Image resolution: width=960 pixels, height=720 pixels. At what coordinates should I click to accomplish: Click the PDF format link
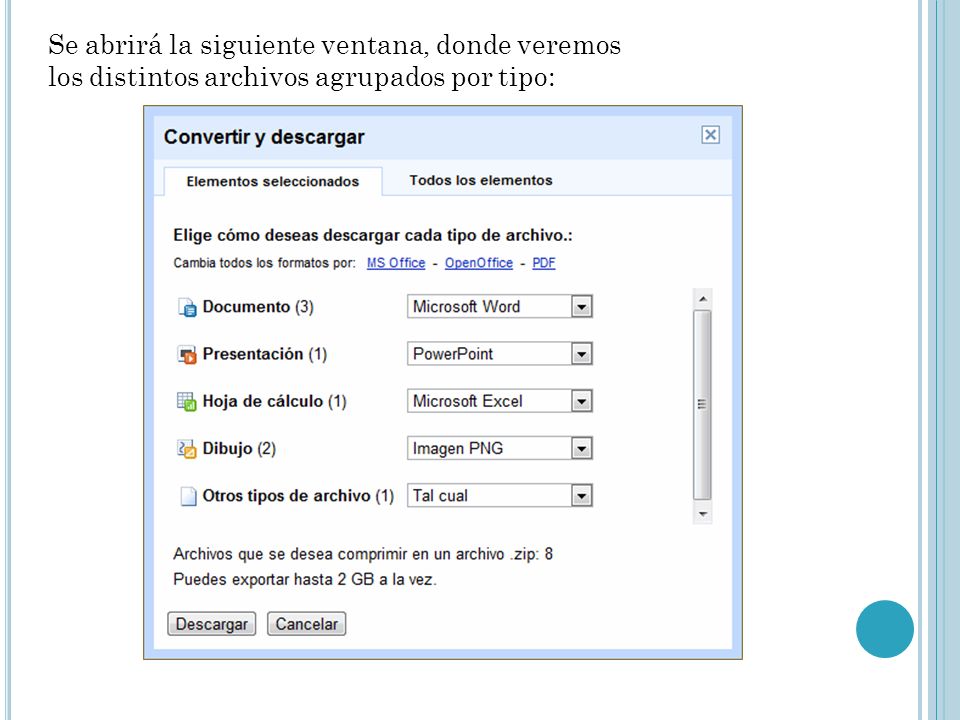(x=544, y=263)
